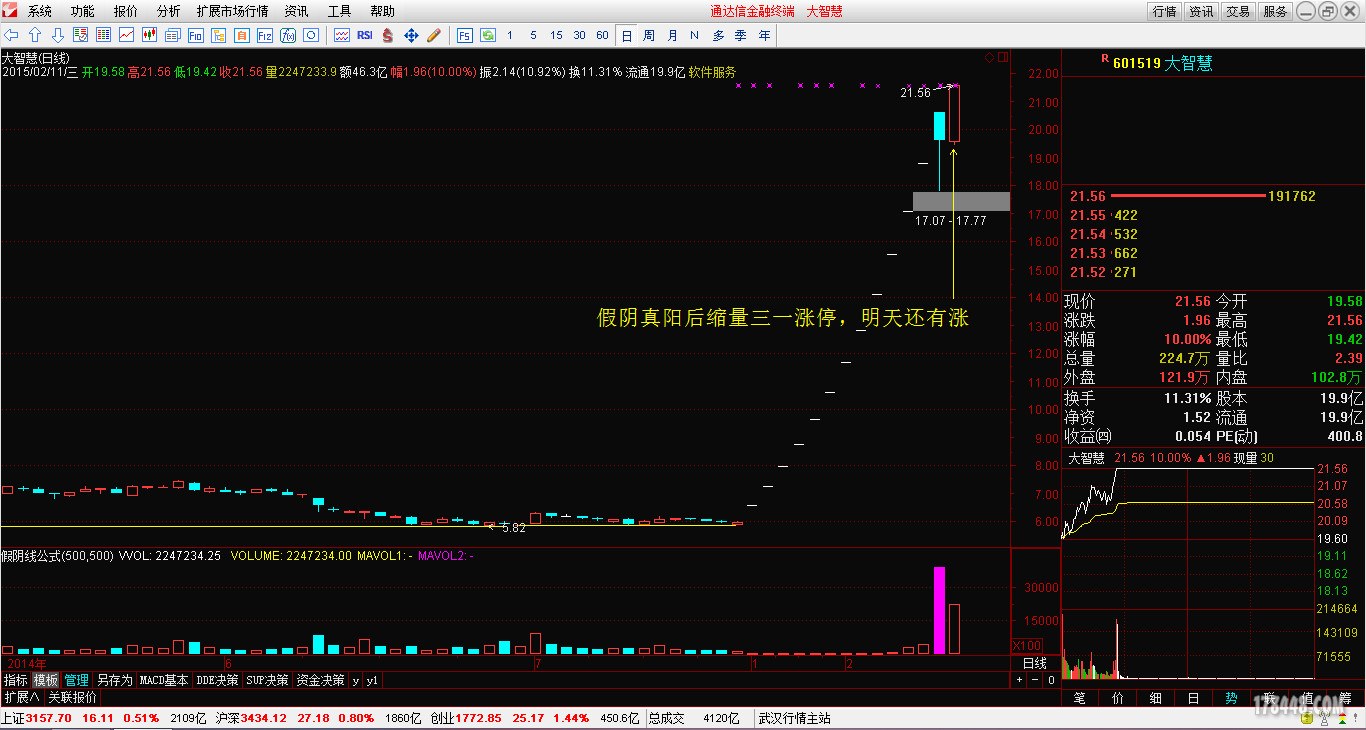Select the 资金决策 template

pos(320,680)
